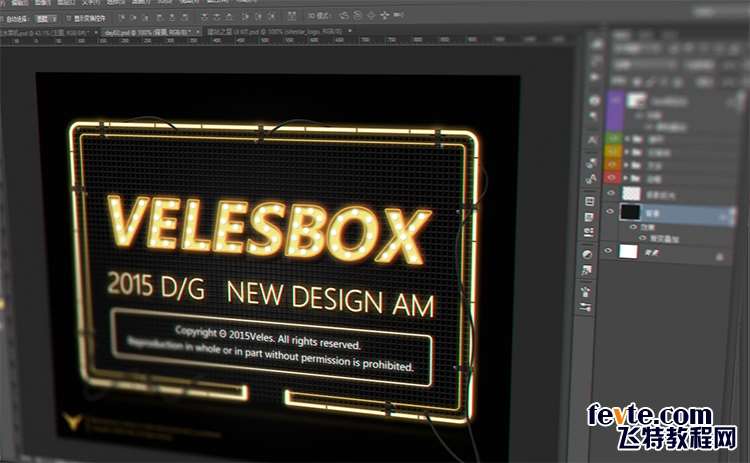Click the Align bottom edges icon
Image resolution: width=750 pixels, height=463 pixels.
tap(146, 18)
